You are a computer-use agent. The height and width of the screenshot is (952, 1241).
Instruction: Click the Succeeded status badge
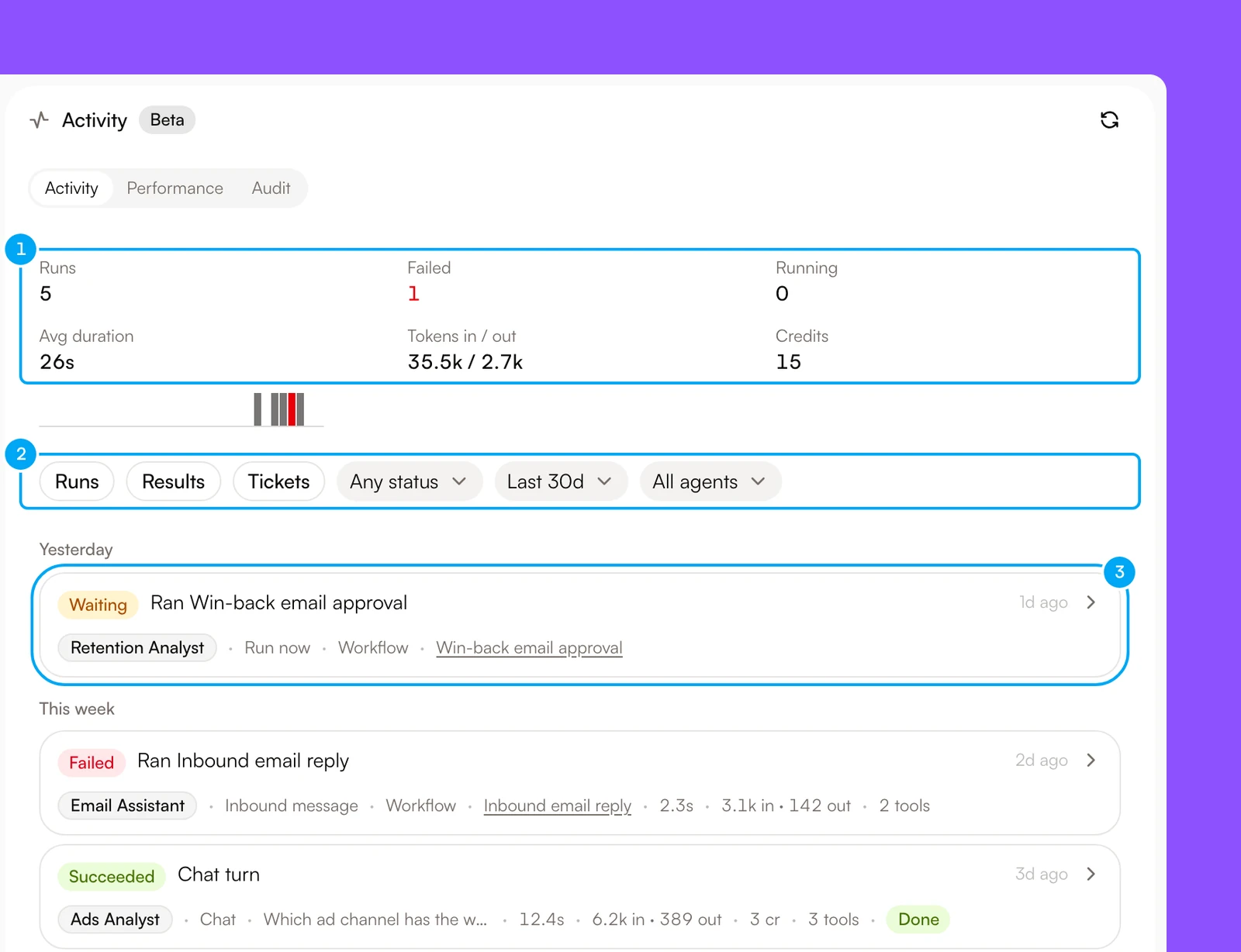[x=112, y=877]
